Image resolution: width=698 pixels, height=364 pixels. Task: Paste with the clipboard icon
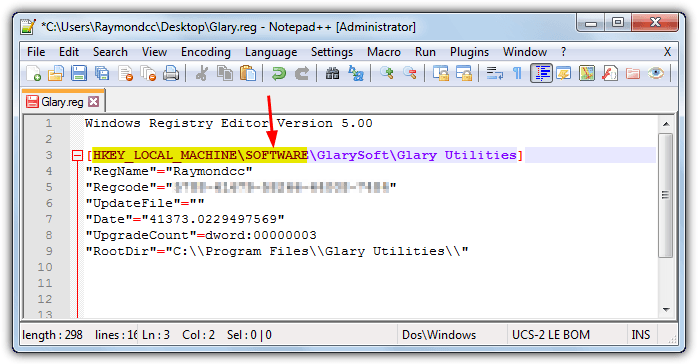tap(248, 73)
